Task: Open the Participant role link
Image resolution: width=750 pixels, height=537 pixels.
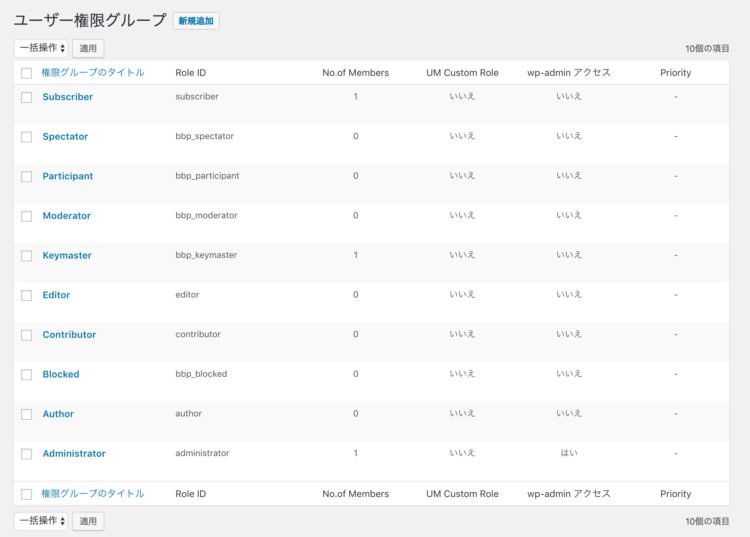Action: [67, 176]
